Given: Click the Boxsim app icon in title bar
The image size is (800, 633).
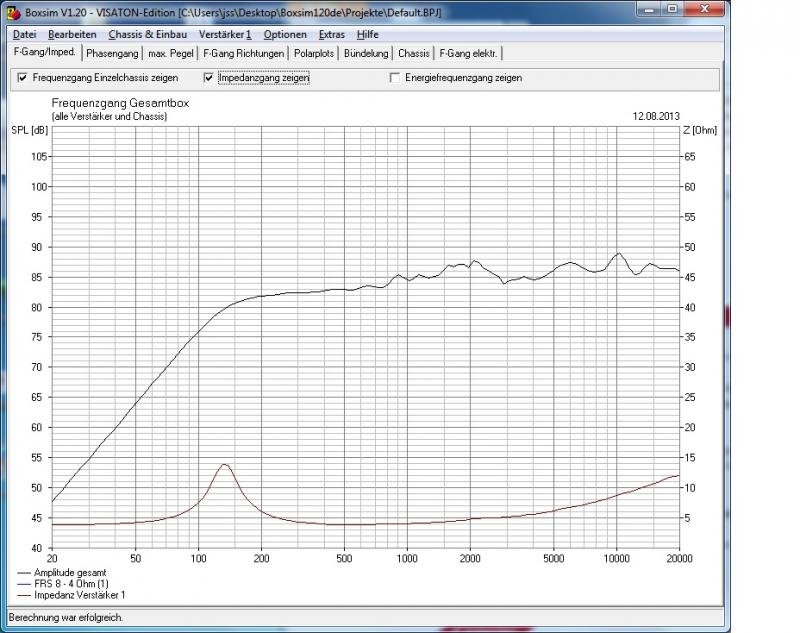Looking at the screenshot, I should [x=11, y=11].
